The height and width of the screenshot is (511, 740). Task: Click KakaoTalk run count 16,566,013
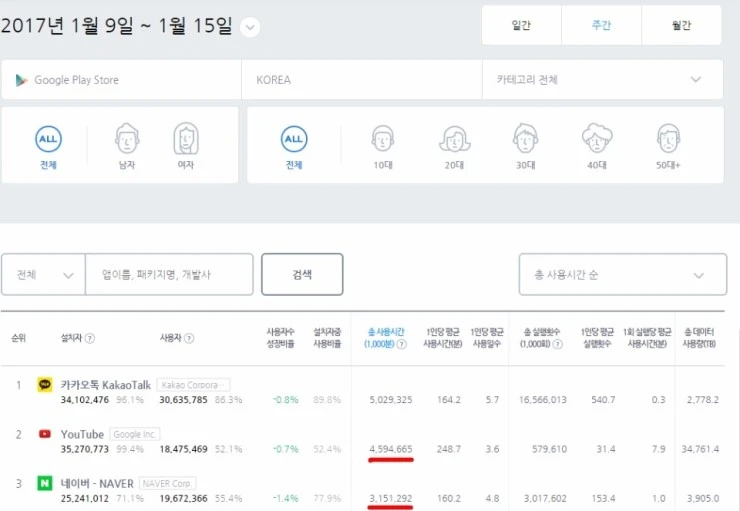click(543, 400)
